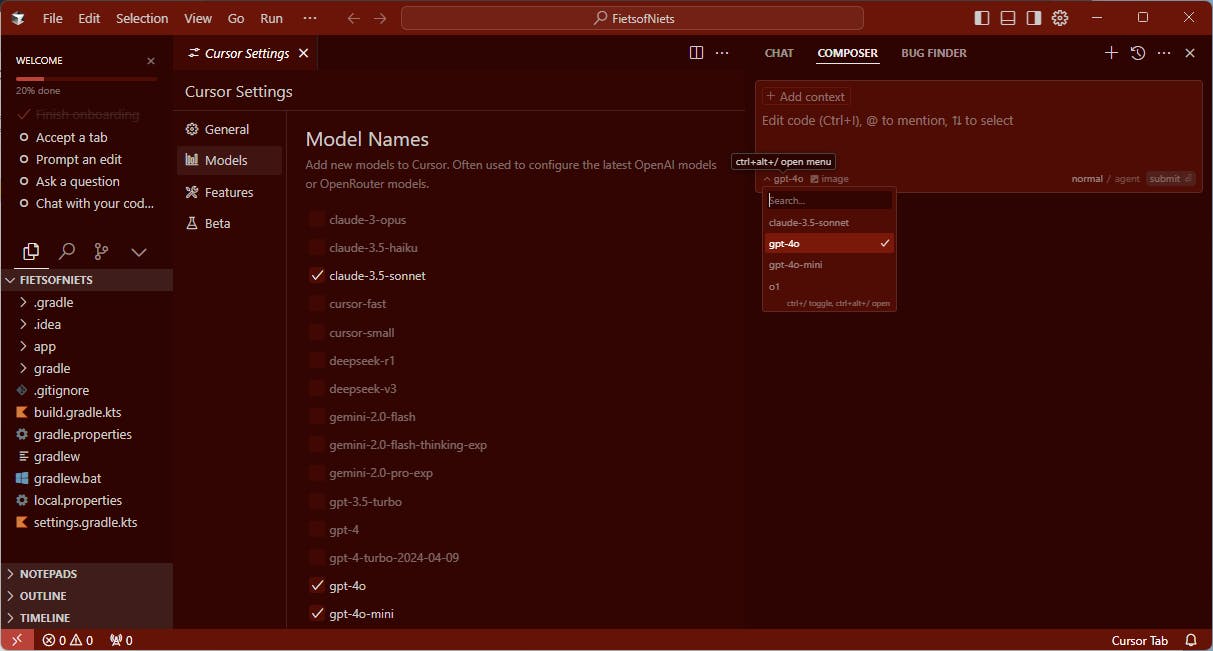The image size is (1213, 651).
Task: Open the settings gear in title bar
Action: [x=1060, y=18]
